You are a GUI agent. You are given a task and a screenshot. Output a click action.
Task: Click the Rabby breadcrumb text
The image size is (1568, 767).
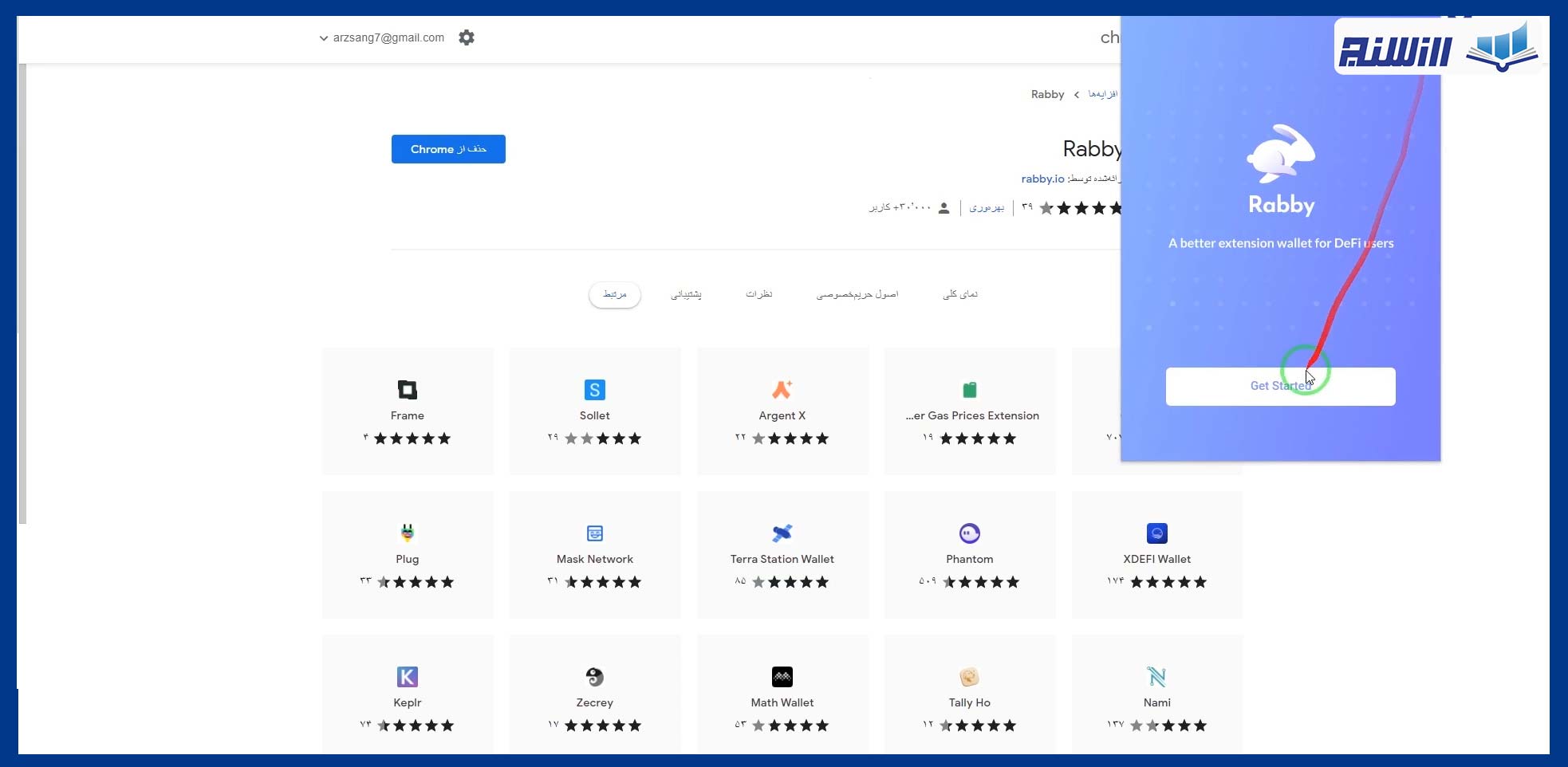point(1047,94)
